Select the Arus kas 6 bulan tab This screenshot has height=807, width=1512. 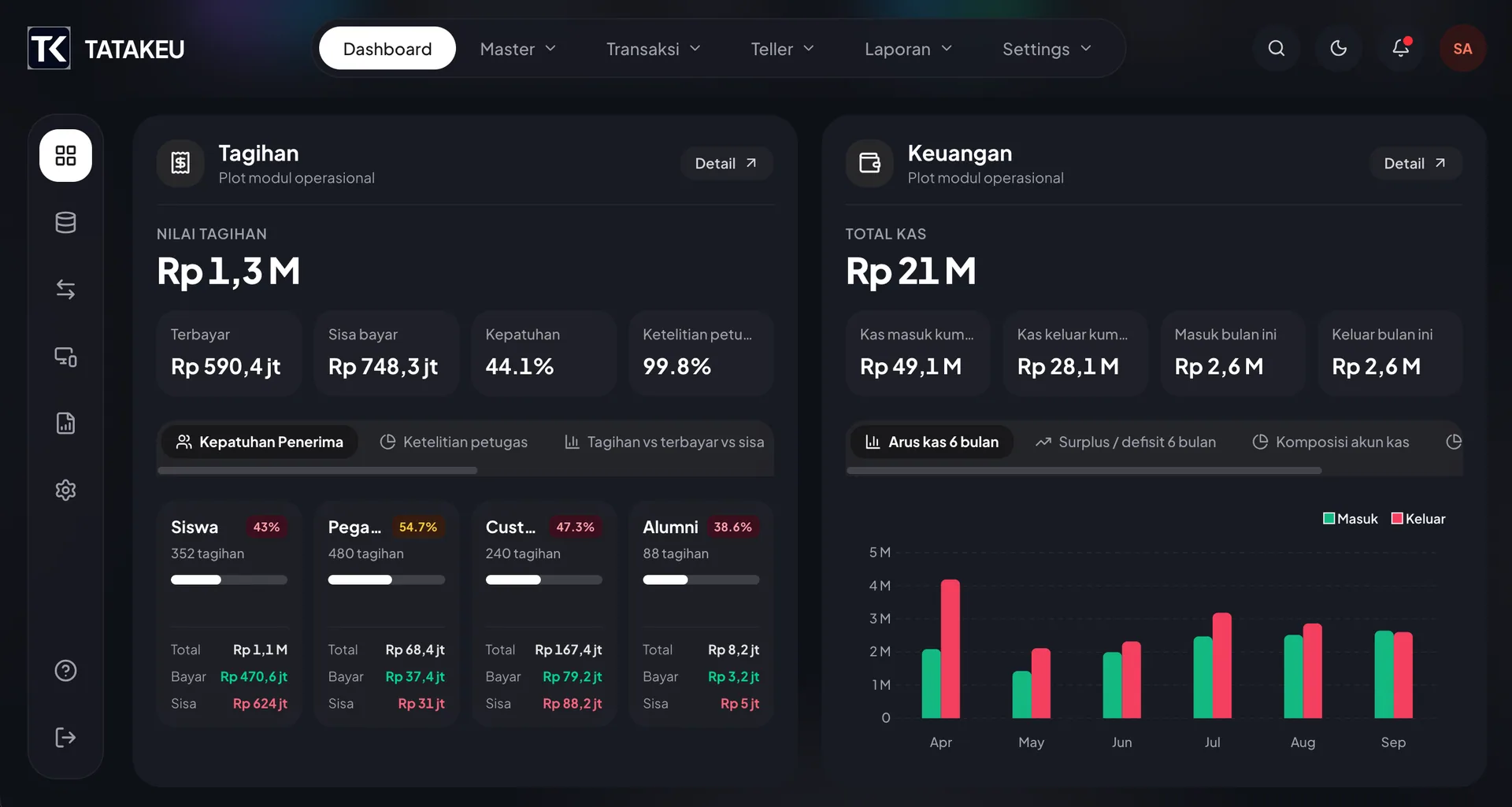[932, 442]
